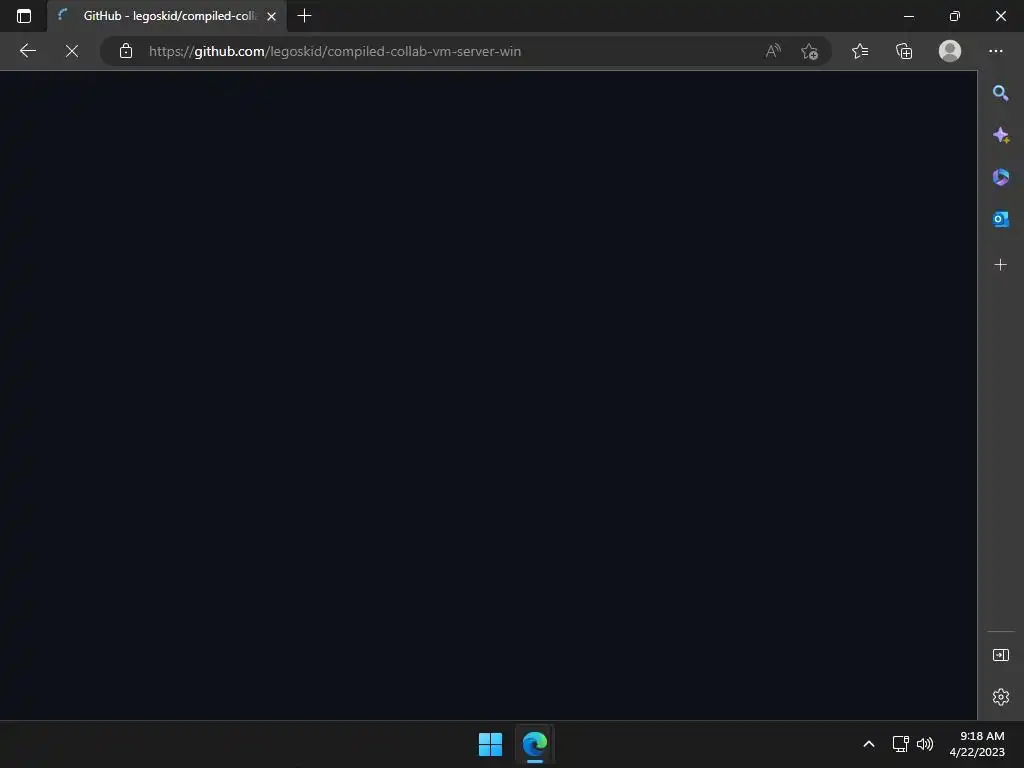
Task: Open the Windows Start menu
Action: 490,744
